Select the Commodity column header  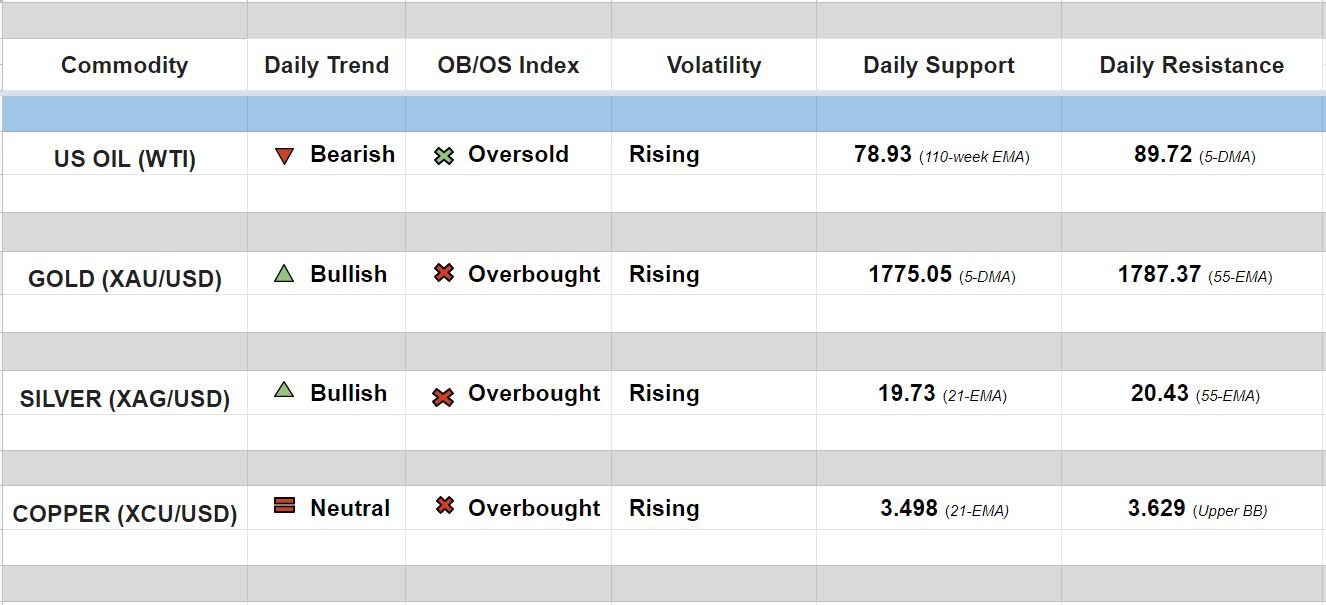[124, 66]
